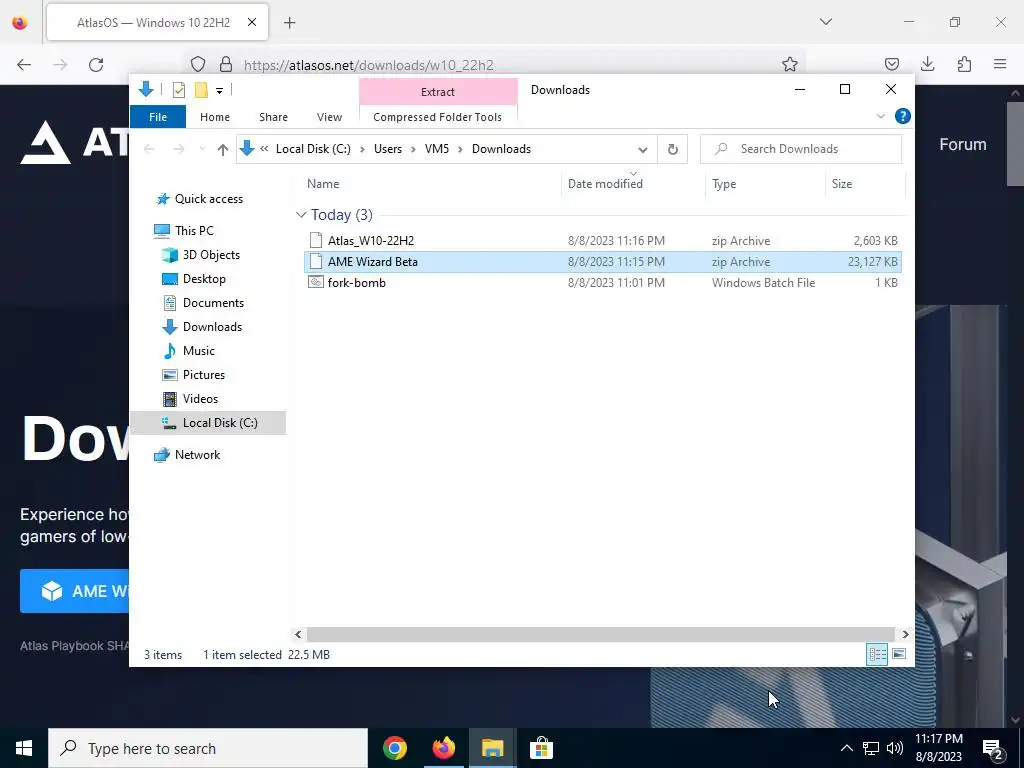Switch to Details view layout button
The height and width of the screenshot is (768, 1024).
pyautogui.click(x=876, y=654)
